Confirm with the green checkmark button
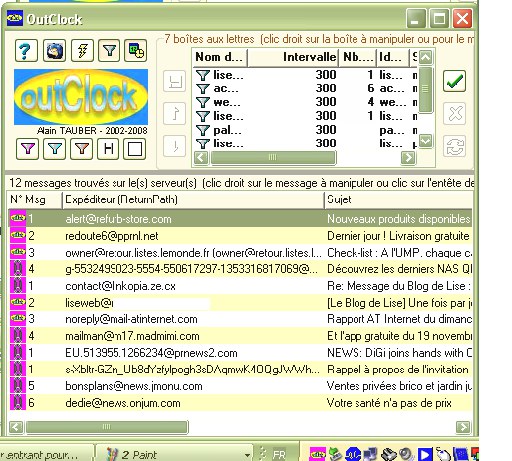 (454, 81)
